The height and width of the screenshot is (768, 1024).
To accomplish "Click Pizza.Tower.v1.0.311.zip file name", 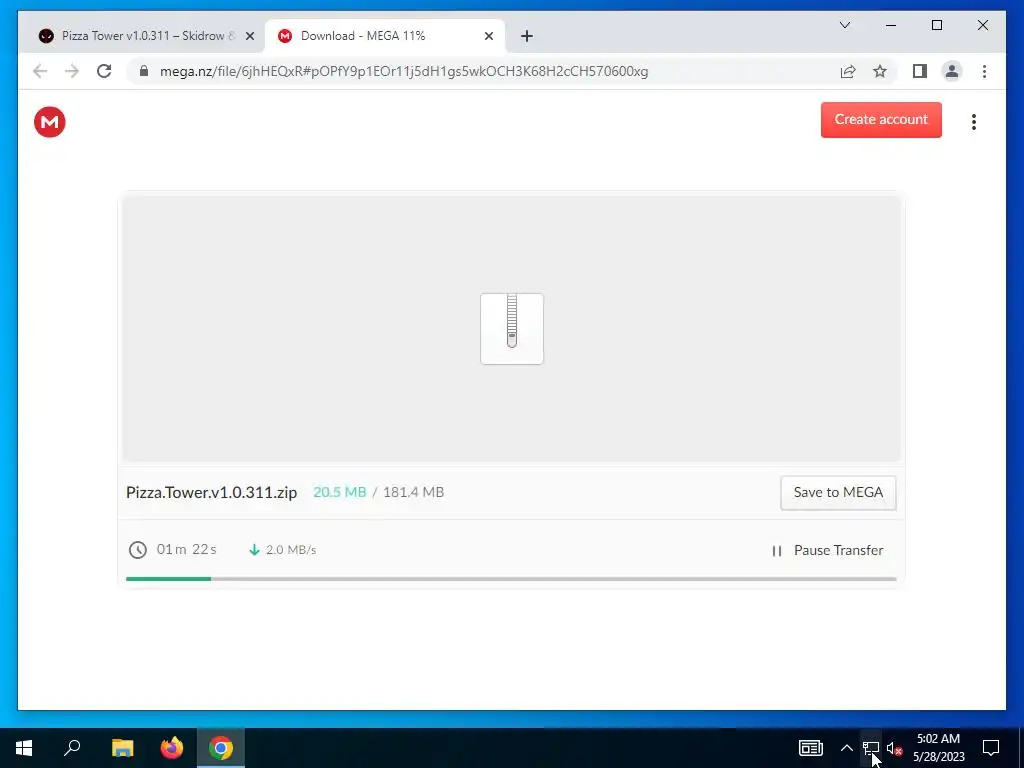I will pos(212,492).
